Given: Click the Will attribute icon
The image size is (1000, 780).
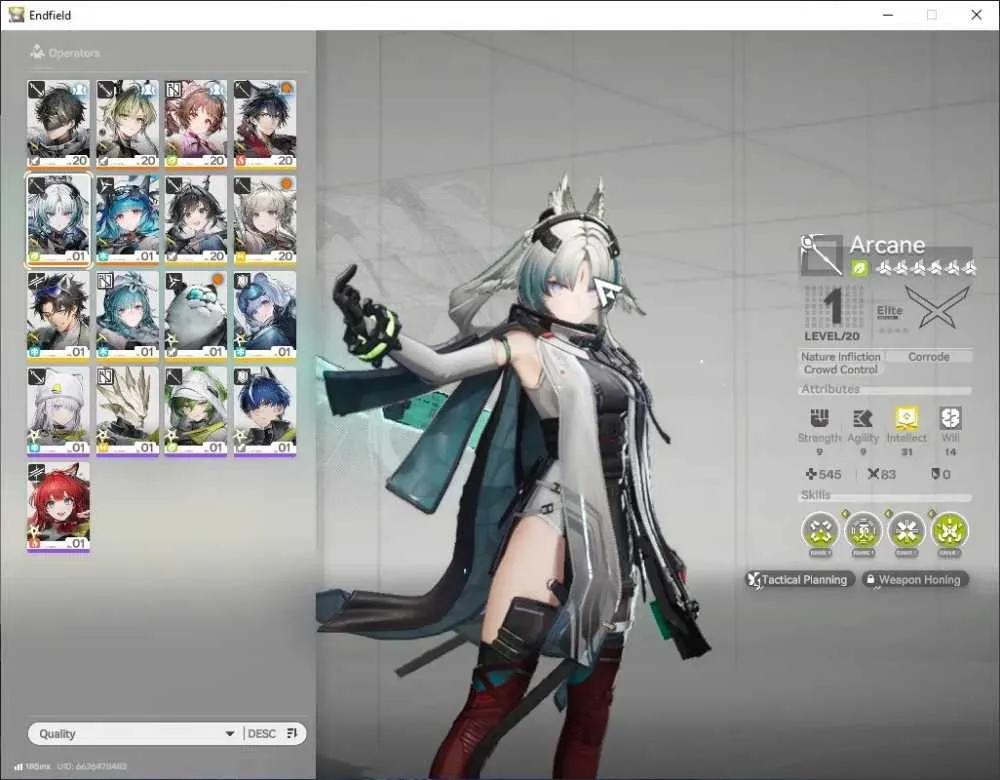Looking at the screenshot, I should (x=950, y=418).
